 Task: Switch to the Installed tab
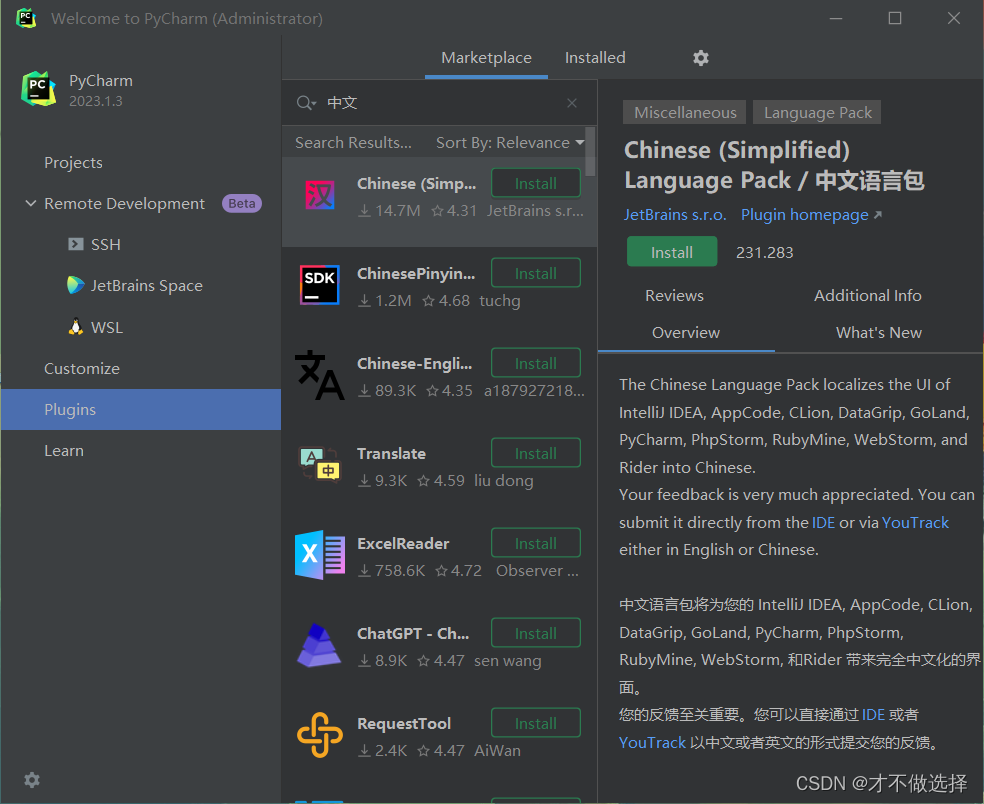click(595, 58)
